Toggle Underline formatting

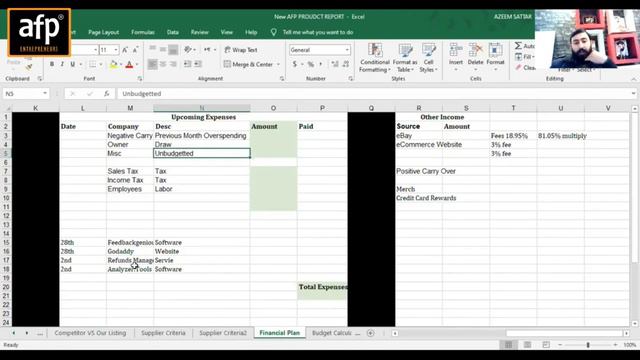click(x=73, y=64)
